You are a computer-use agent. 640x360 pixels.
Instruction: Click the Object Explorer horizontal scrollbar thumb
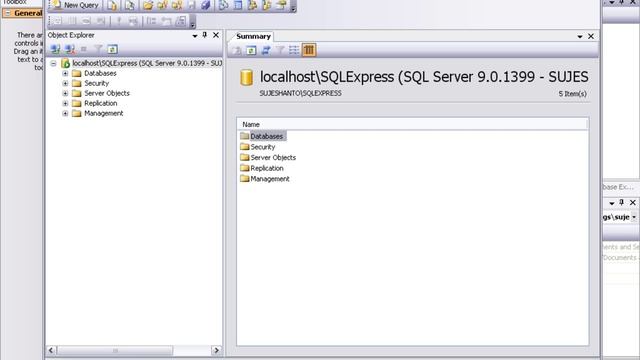(x=115, y=350)
